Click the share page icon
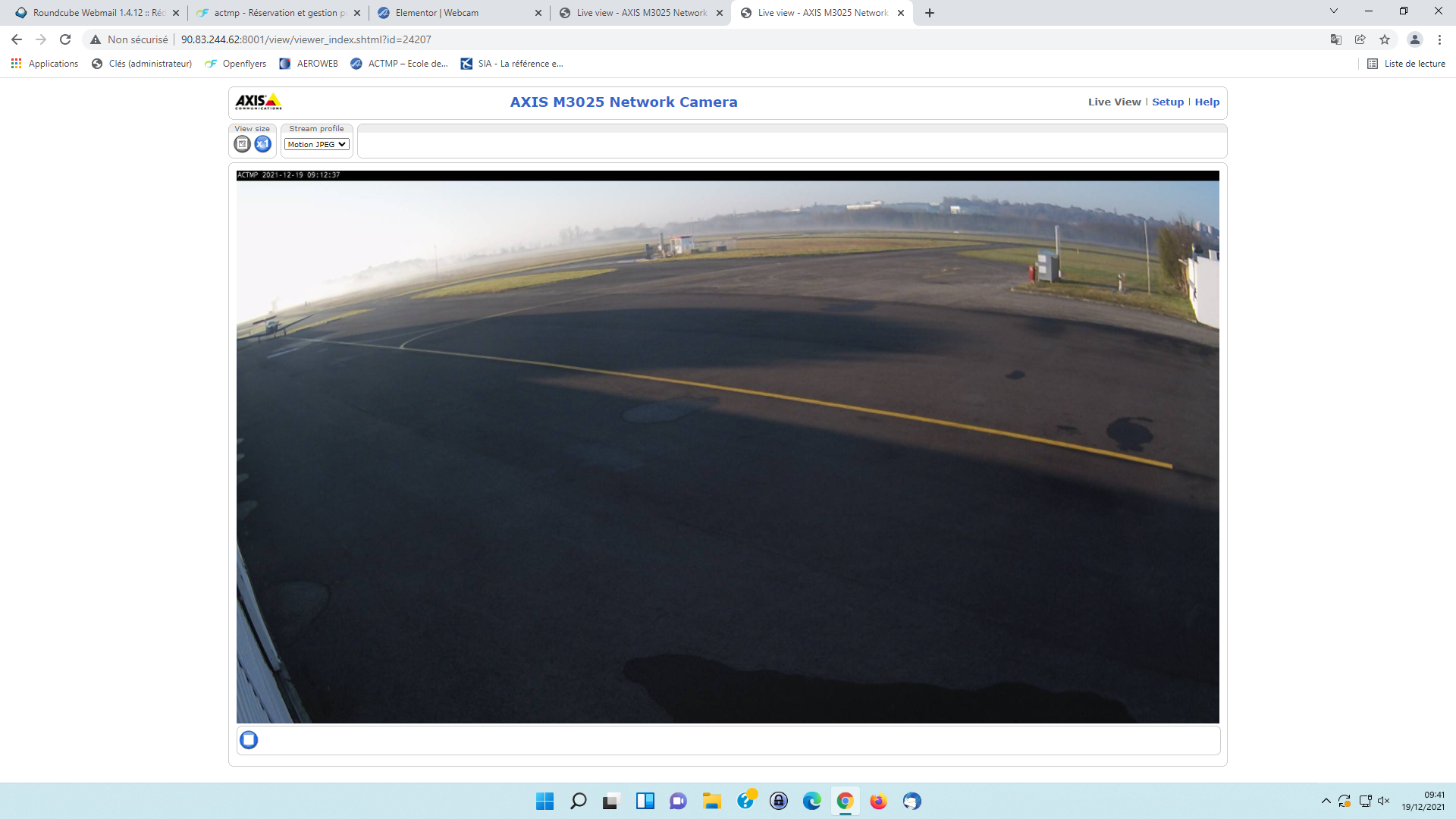 point(1360,39)
